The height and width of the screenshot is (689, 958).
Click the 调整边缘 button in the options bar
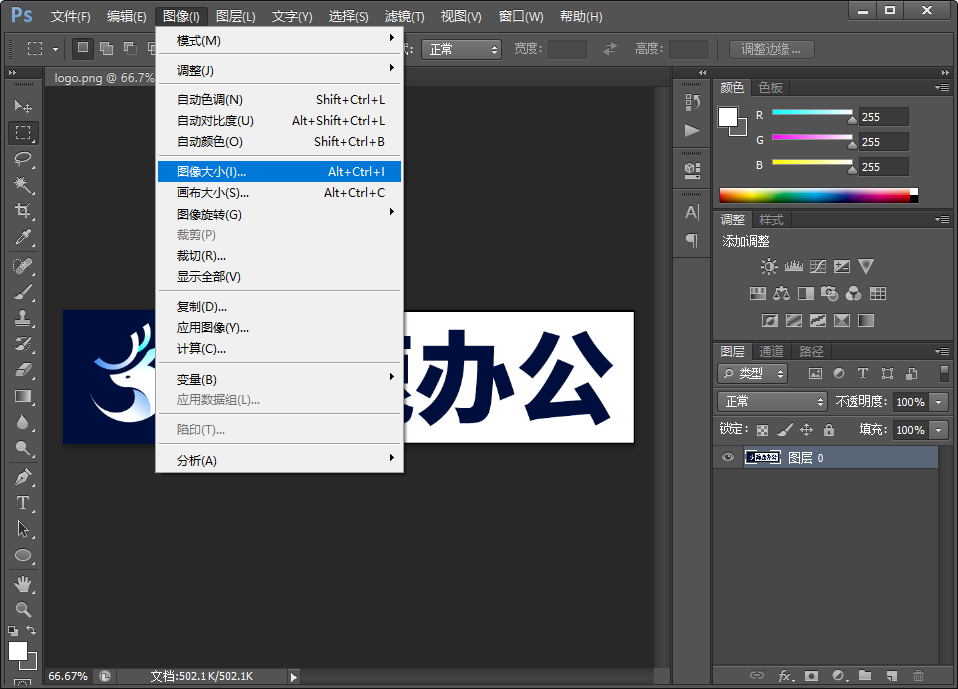pyautogui.click(x=774, y=48)
